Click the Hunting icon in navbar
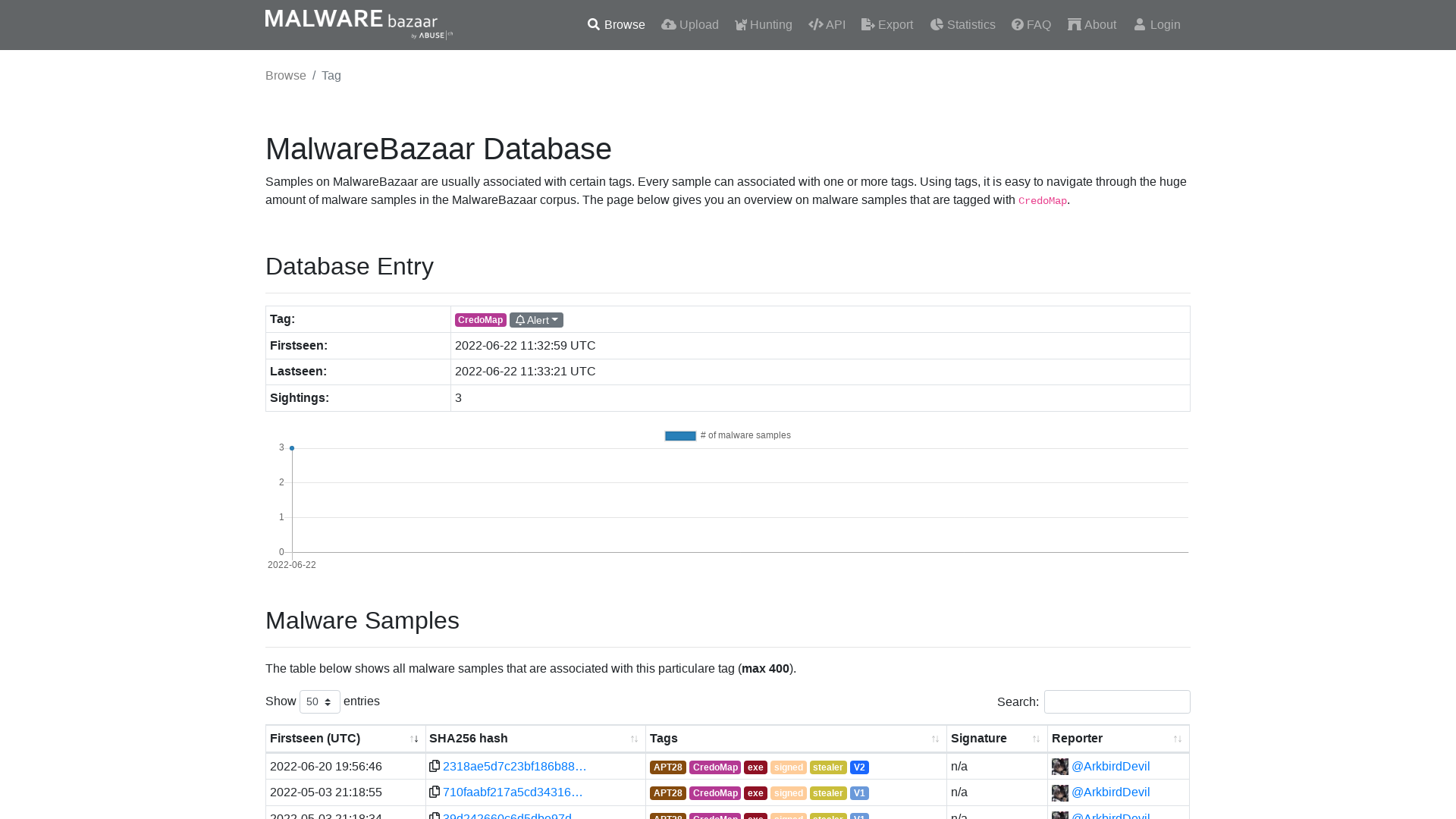1456x819 pixels. pos(740,24)
